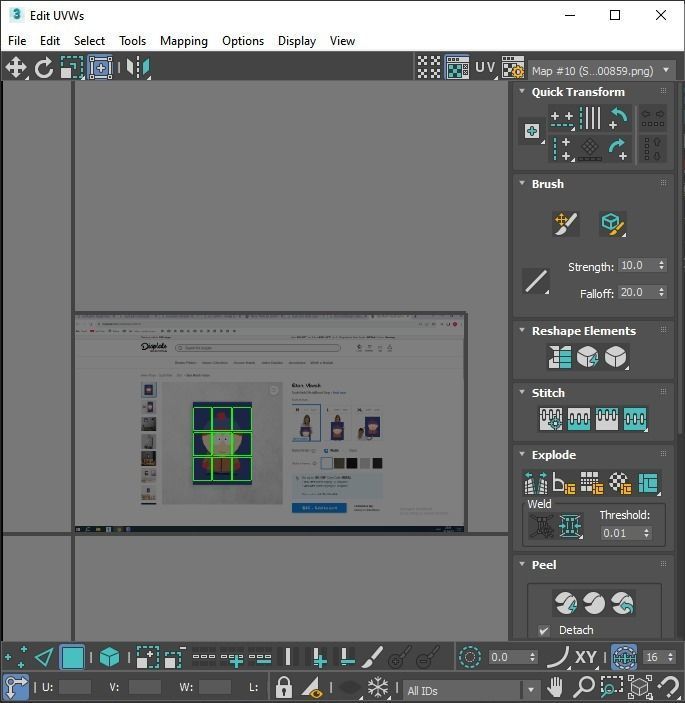Adjust the Brush Falloff spinner arrows
Image resolution: width=685 pixels, height=703 pixels.
click(x=662, y=292)
